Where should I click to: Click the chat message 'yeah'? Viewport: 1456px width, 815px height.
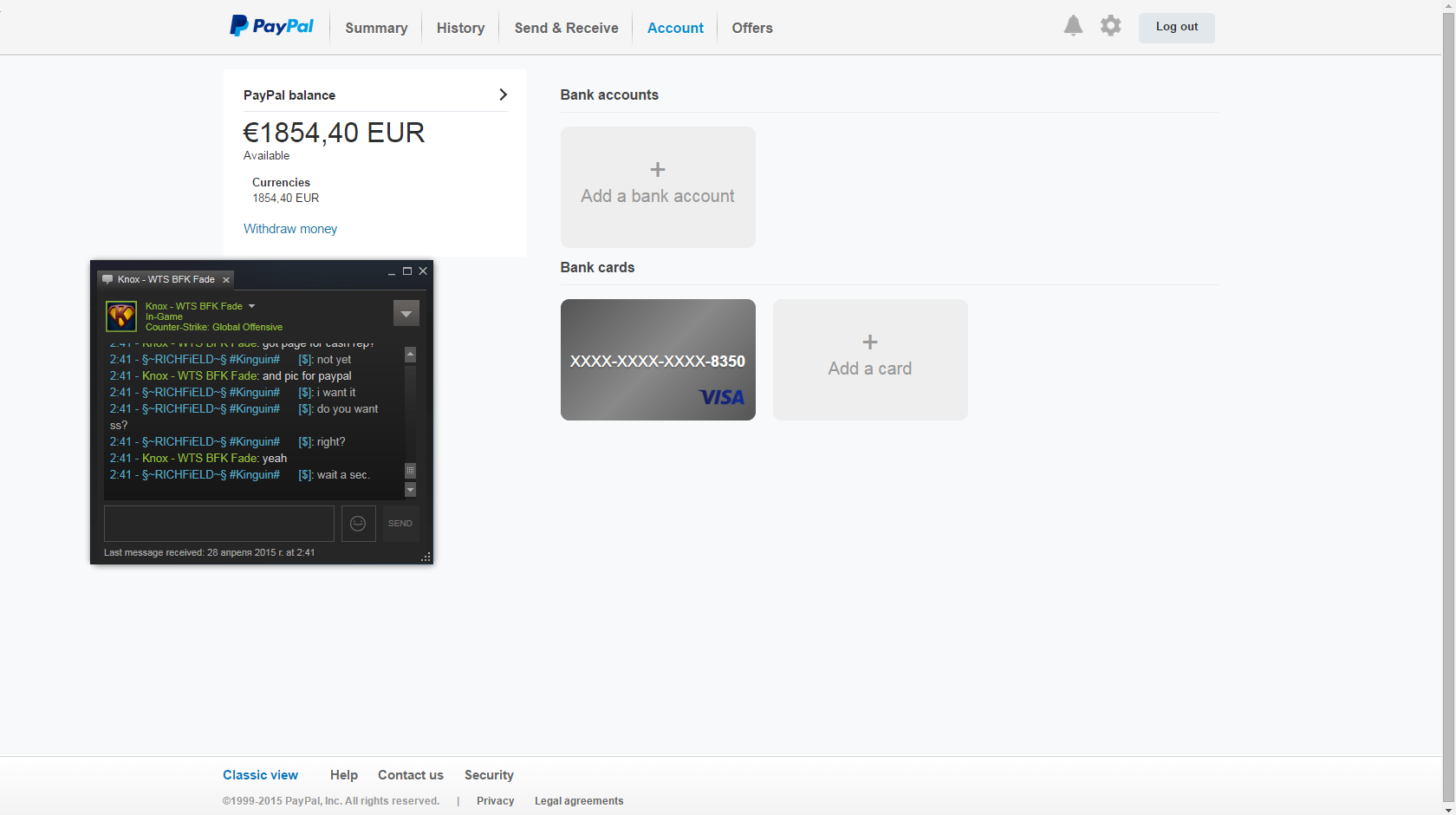(x=275, y=459)
